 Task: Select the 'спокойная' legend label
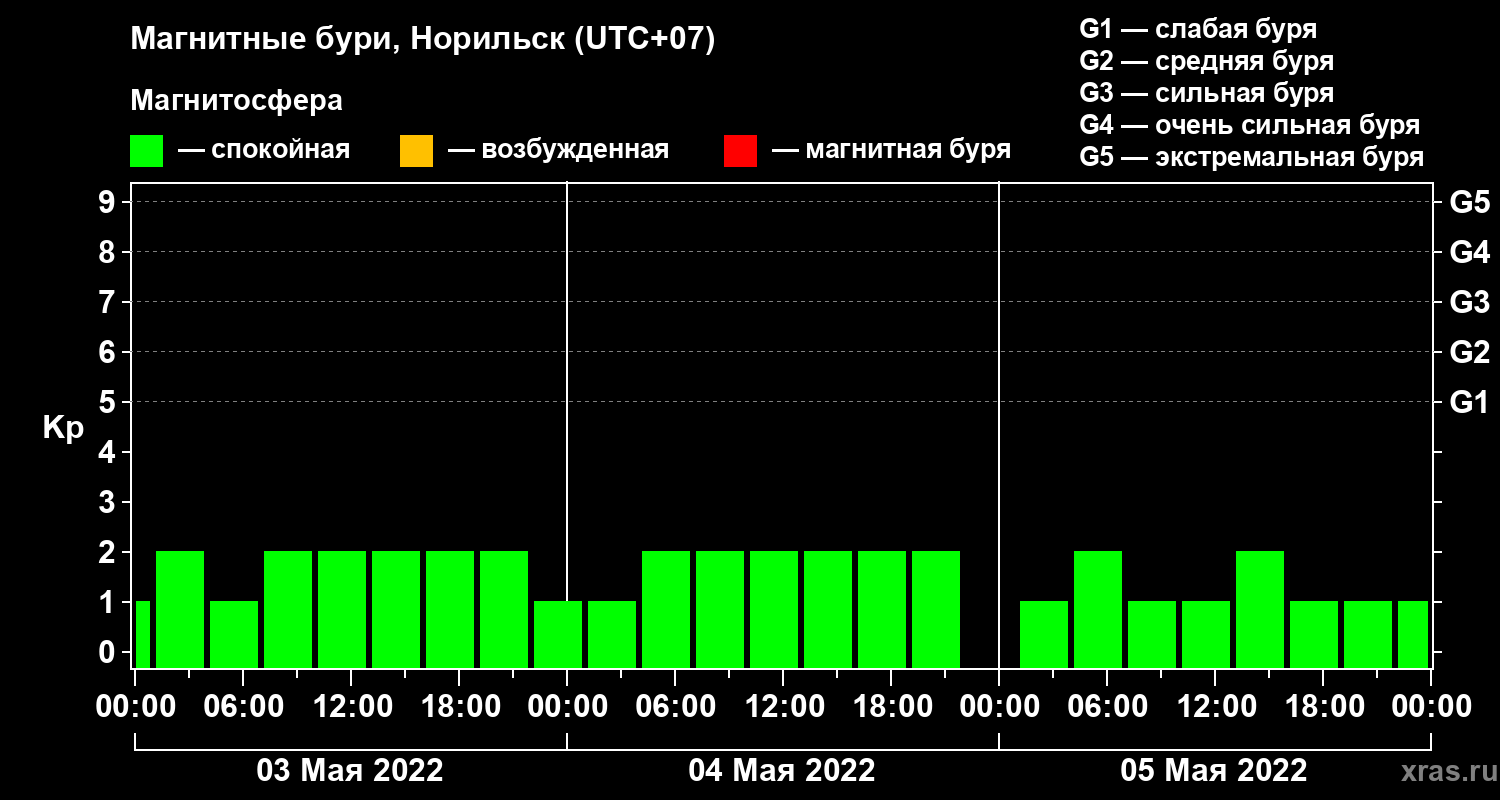[x=281, y=150]
